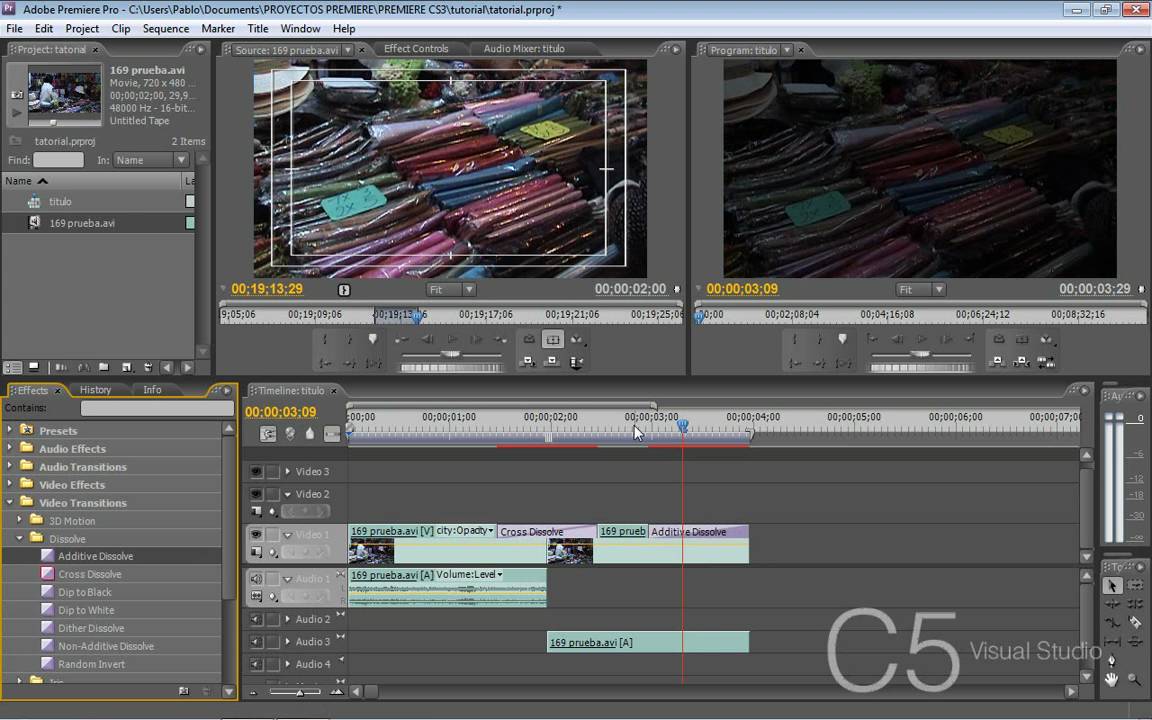Toggle Audio 4 track output speaker
This screenshot has width=1152, height=720.
256,664
